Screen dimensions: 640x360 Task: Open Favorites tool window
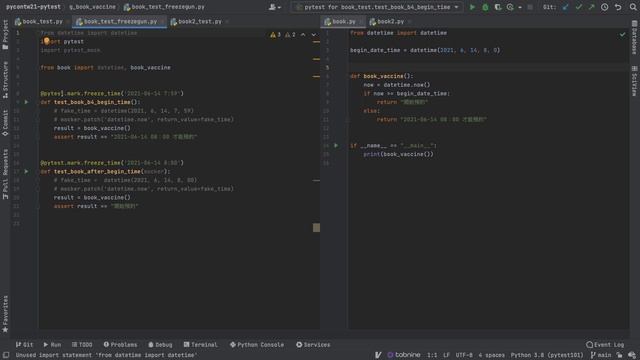(x=5, y=314)
